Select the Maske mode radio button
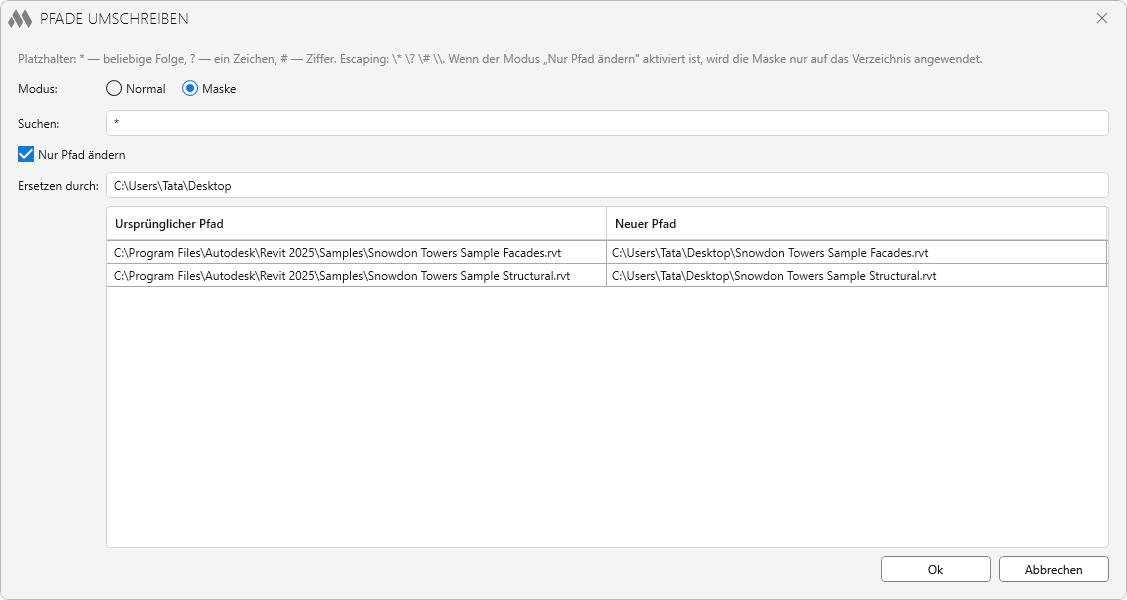1127x600 pixels. pos(190,89)
